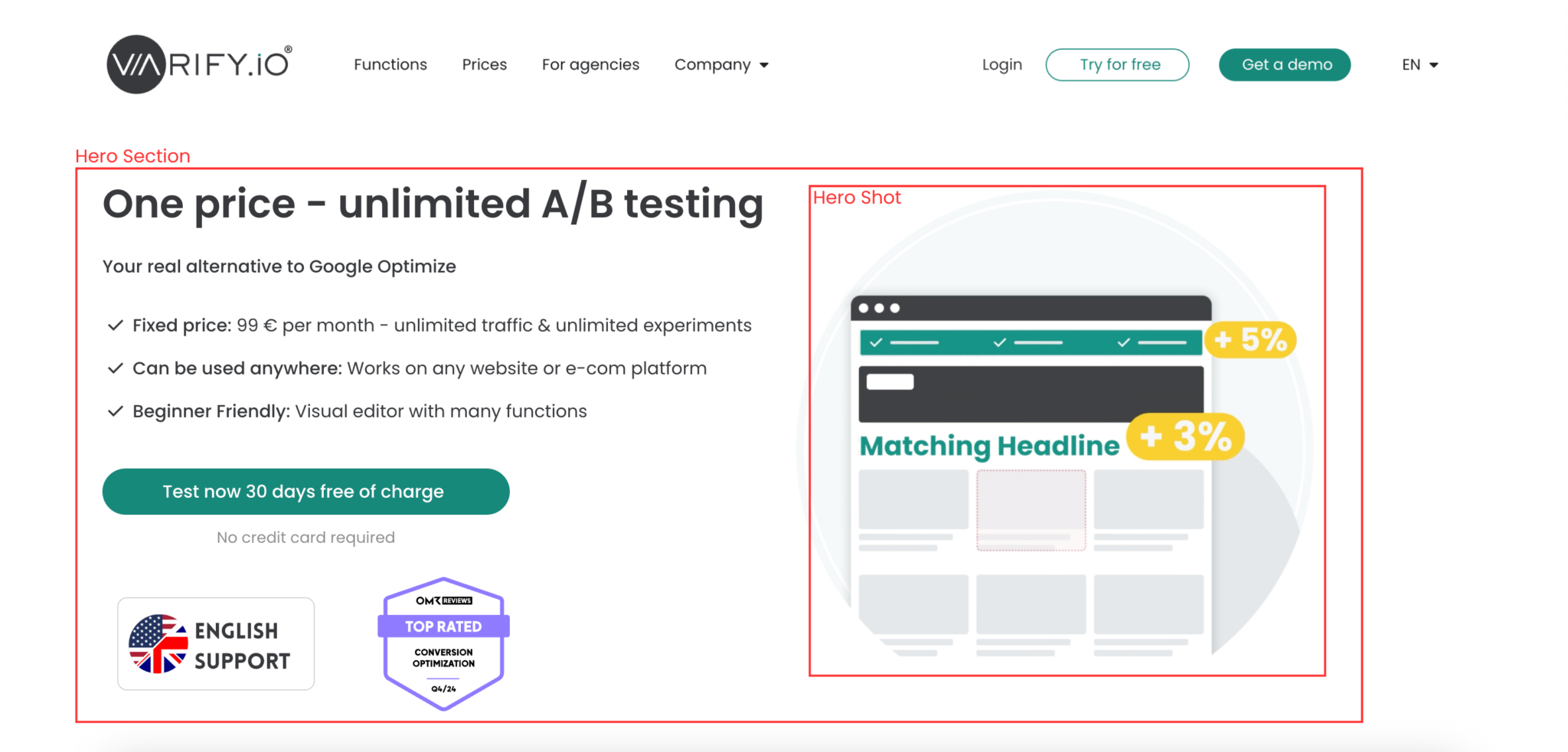Click the Varify.io logo
Viewport: 1568px width, 752px height.
tap(199, 64)
